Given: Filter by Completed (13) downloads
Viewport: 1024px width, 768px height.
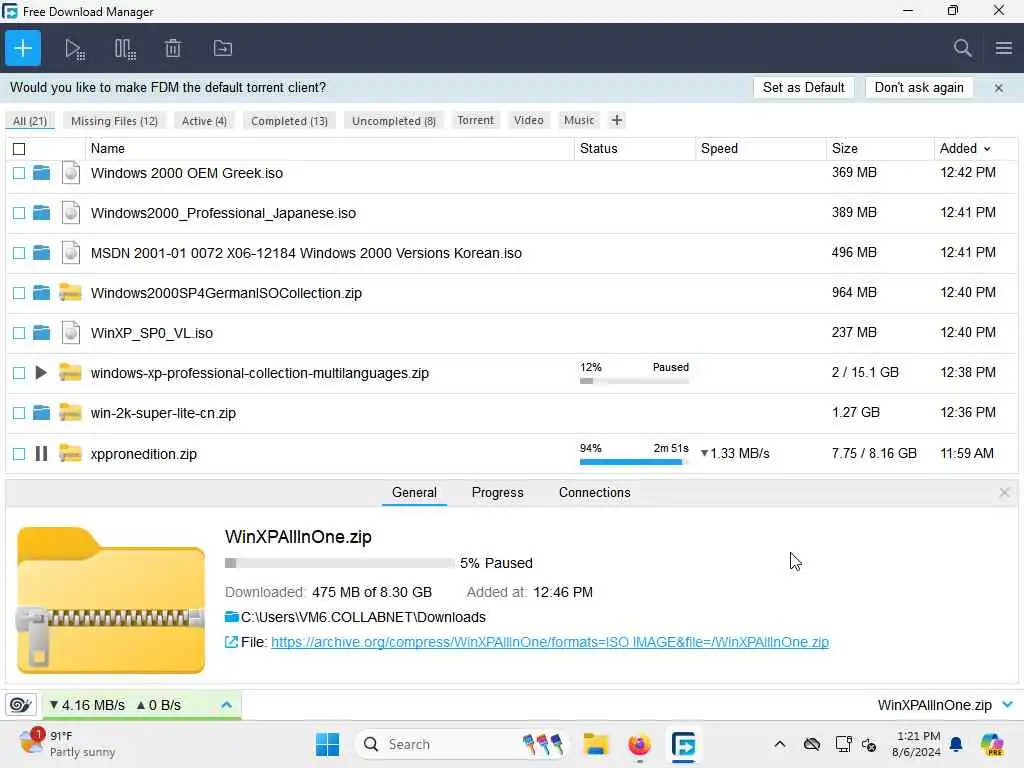Looking at the screenshot, I should (289, 121).
